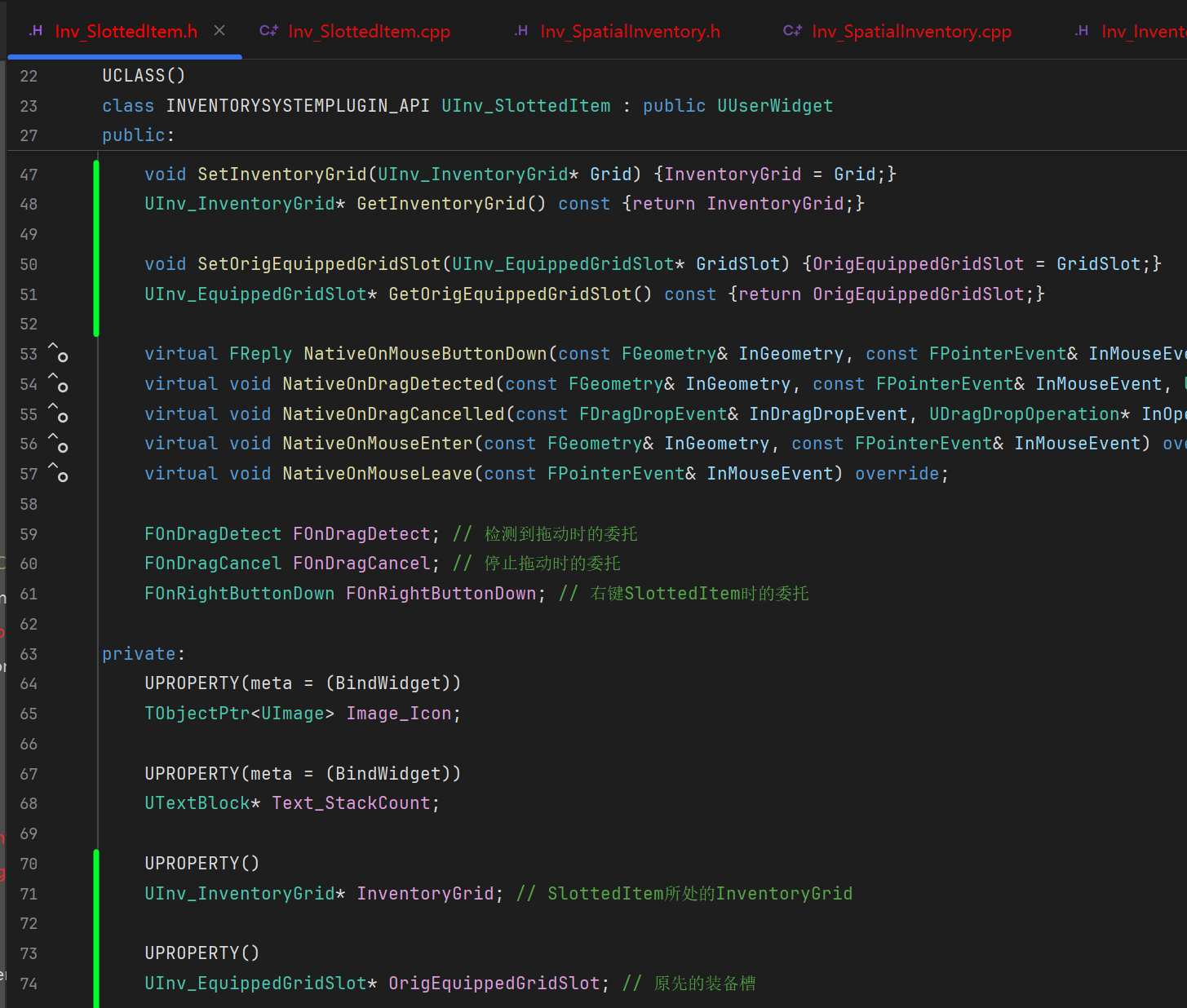Screen dimensions: 1187x1008
Task: Select the Inv_SlottedItem.h tab
Action: click(126, 31)
